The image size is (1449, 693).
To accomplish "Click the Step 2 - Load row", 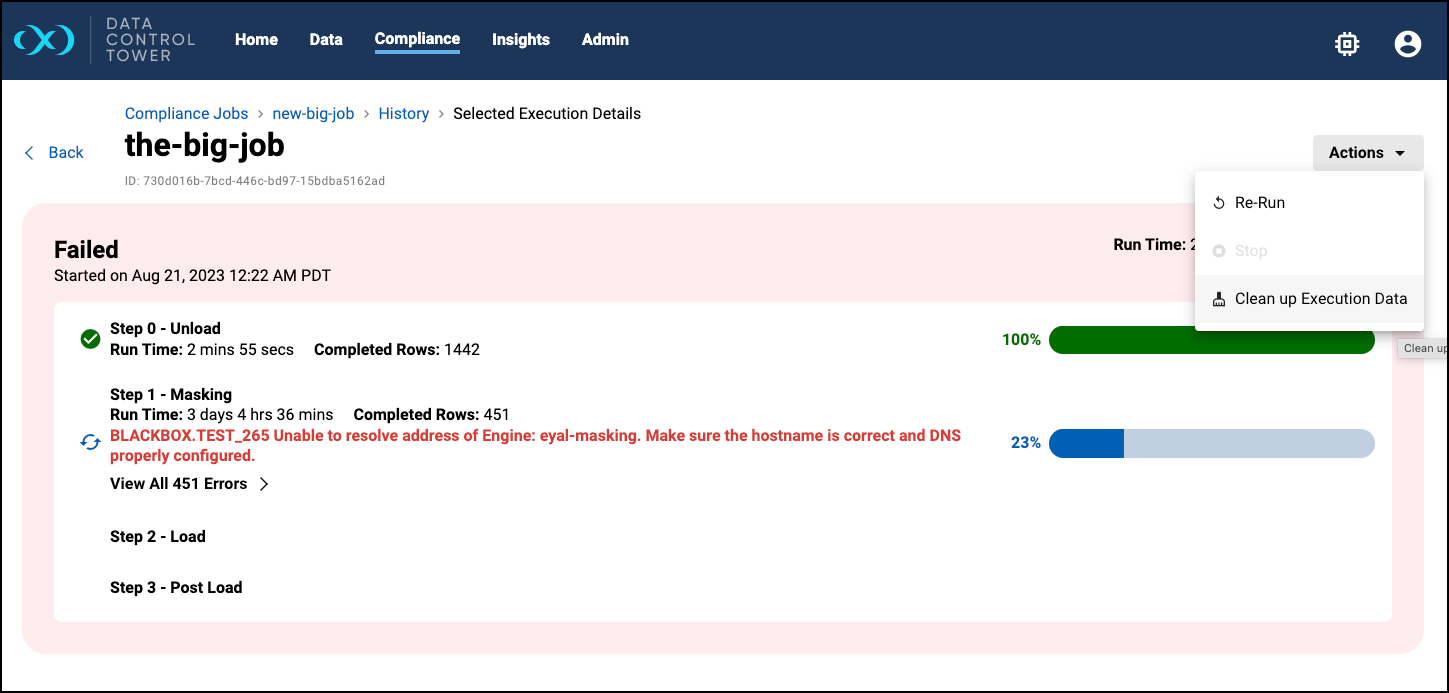I will pyautogui.click(x=158, y=537).
